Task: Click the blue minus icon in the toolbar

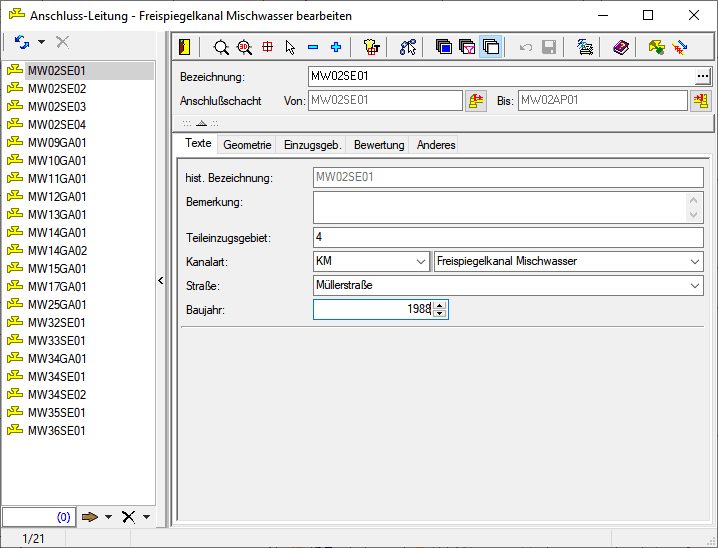Action: pyautogui.click(x=313, y=47)
